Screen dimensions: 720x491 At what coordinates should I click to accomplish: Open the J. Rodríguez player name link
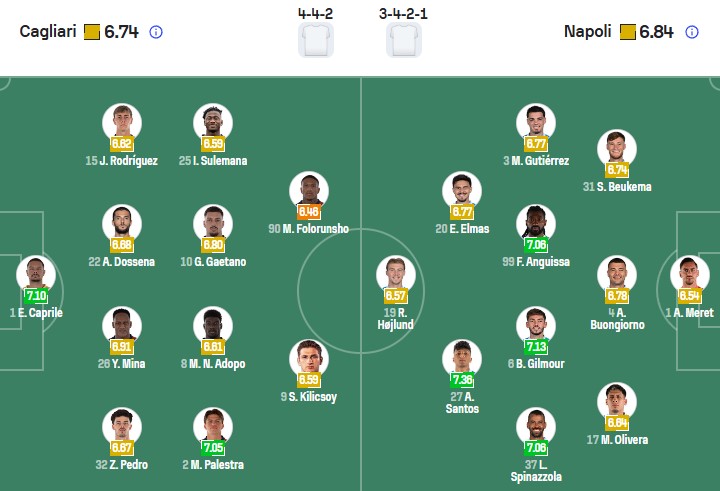tap(121, 161)
